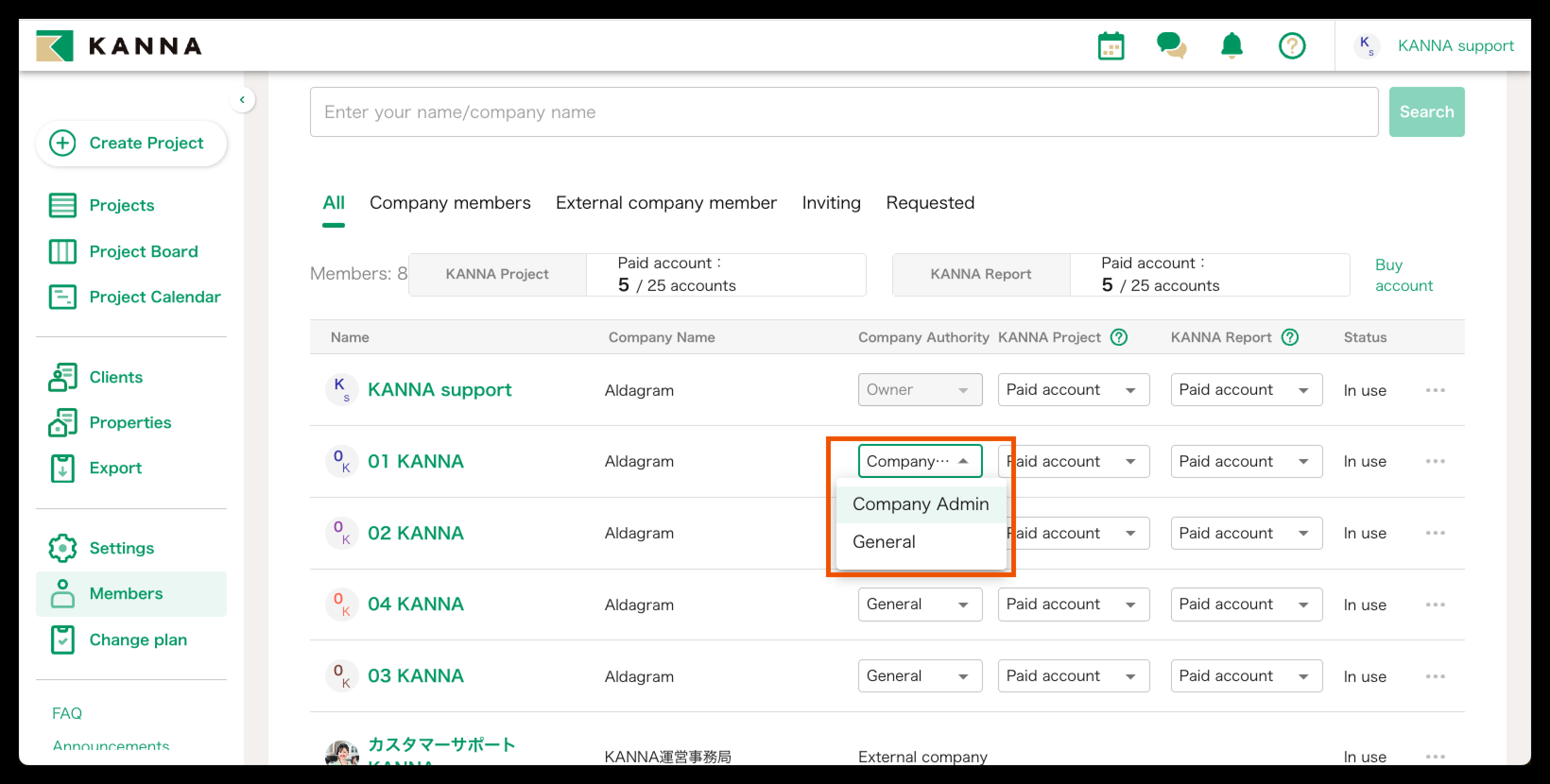Screen dimensions: 1550x784
Task: Open 03 KANNA's KANNA Report account dropdown
Action: point(1246,676)
